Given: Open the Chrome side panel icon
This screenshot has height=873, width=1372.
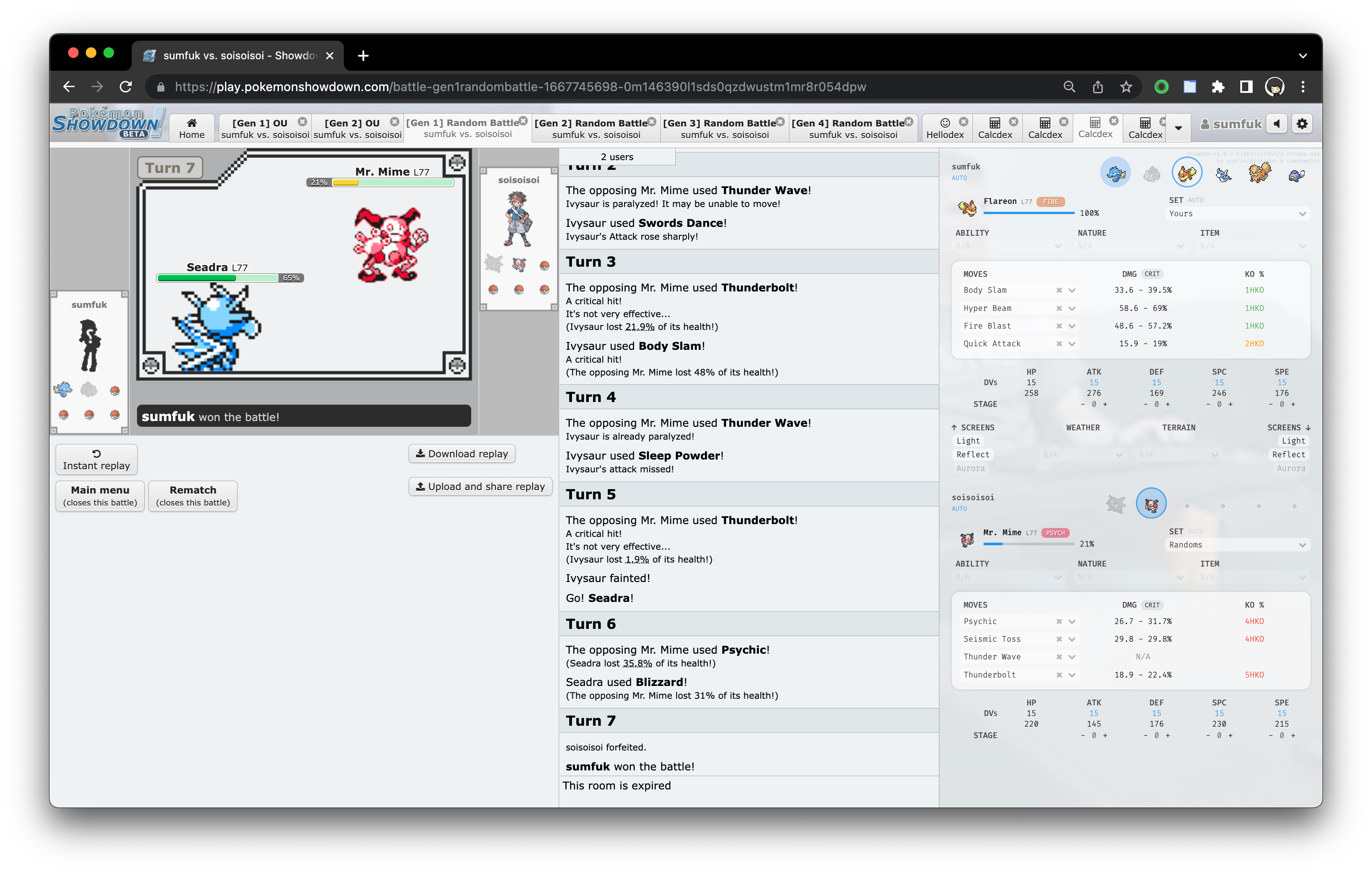Looking at the screenshot, I should coord(1246,87).
